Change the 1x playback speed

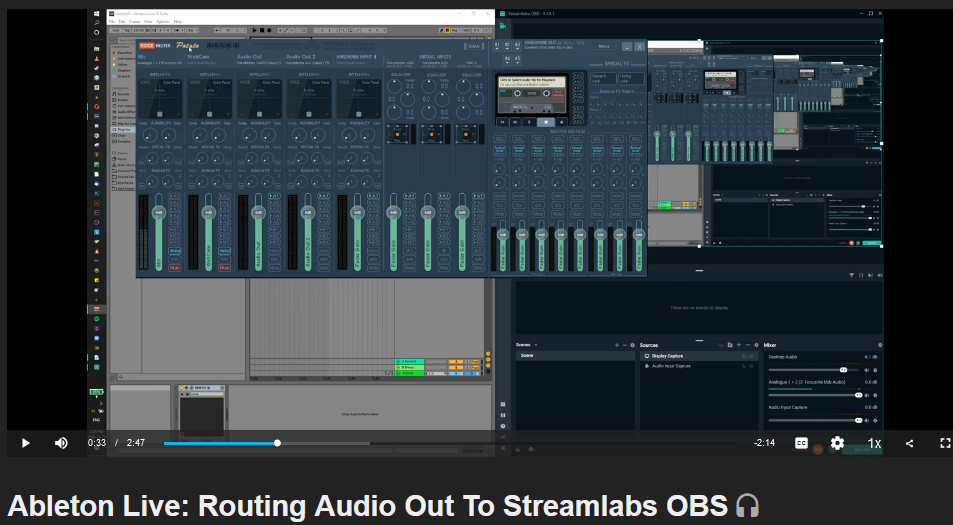pyautogui.click(x=874, y=444)
